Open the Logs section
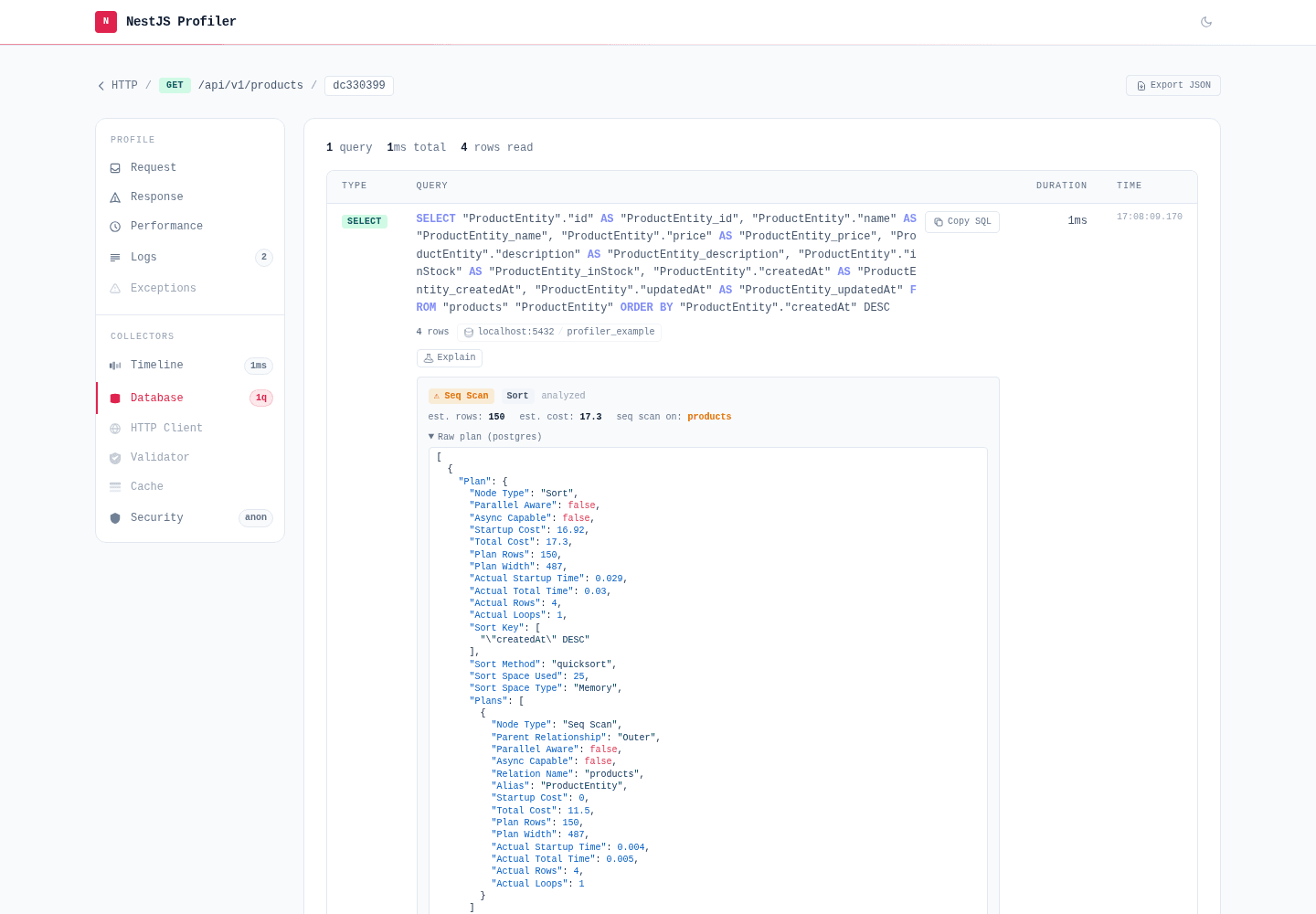 click(x=190, y=258)
